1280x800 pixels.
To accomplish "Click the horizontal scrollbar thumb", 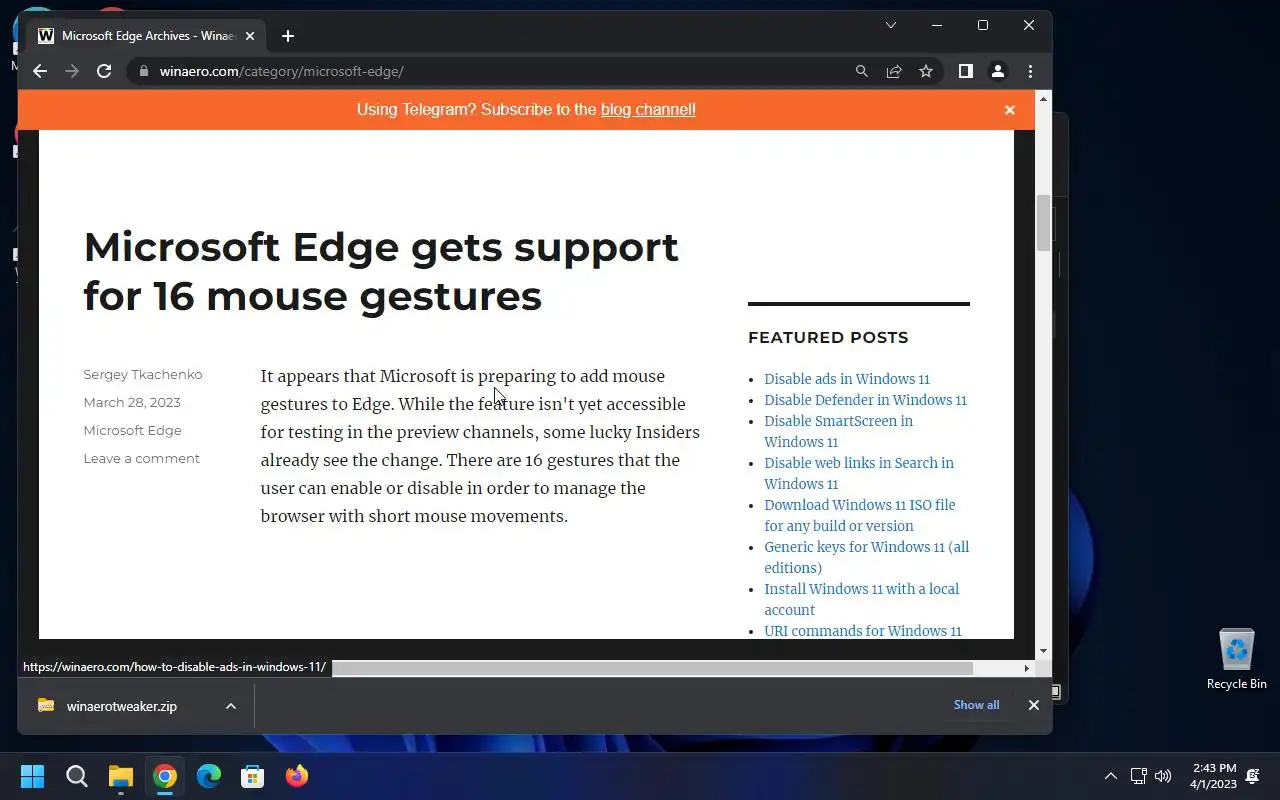I will coord(652,667).
